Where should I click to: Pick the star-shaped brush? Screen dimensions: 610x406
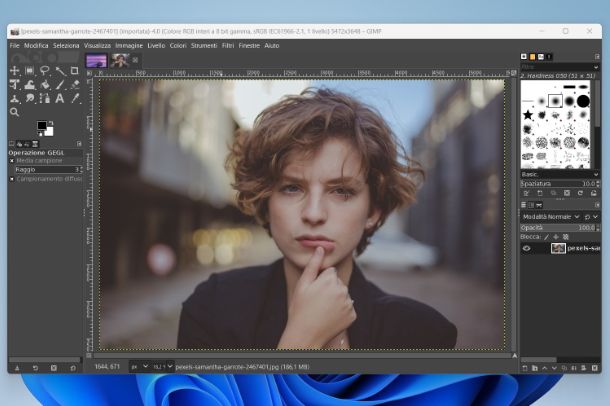point(528,115)
